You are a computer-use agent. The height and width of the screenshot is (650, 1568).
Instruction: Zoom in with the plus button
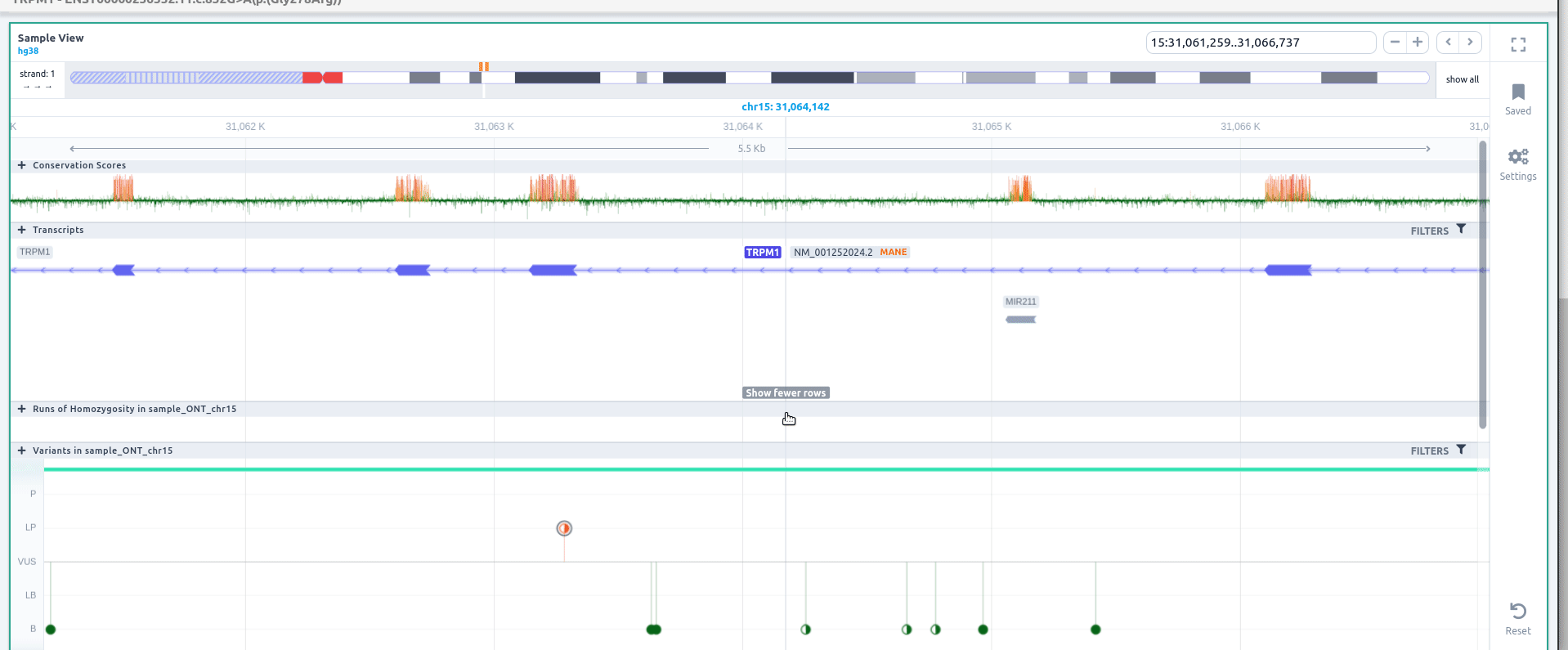point(1418,43)
